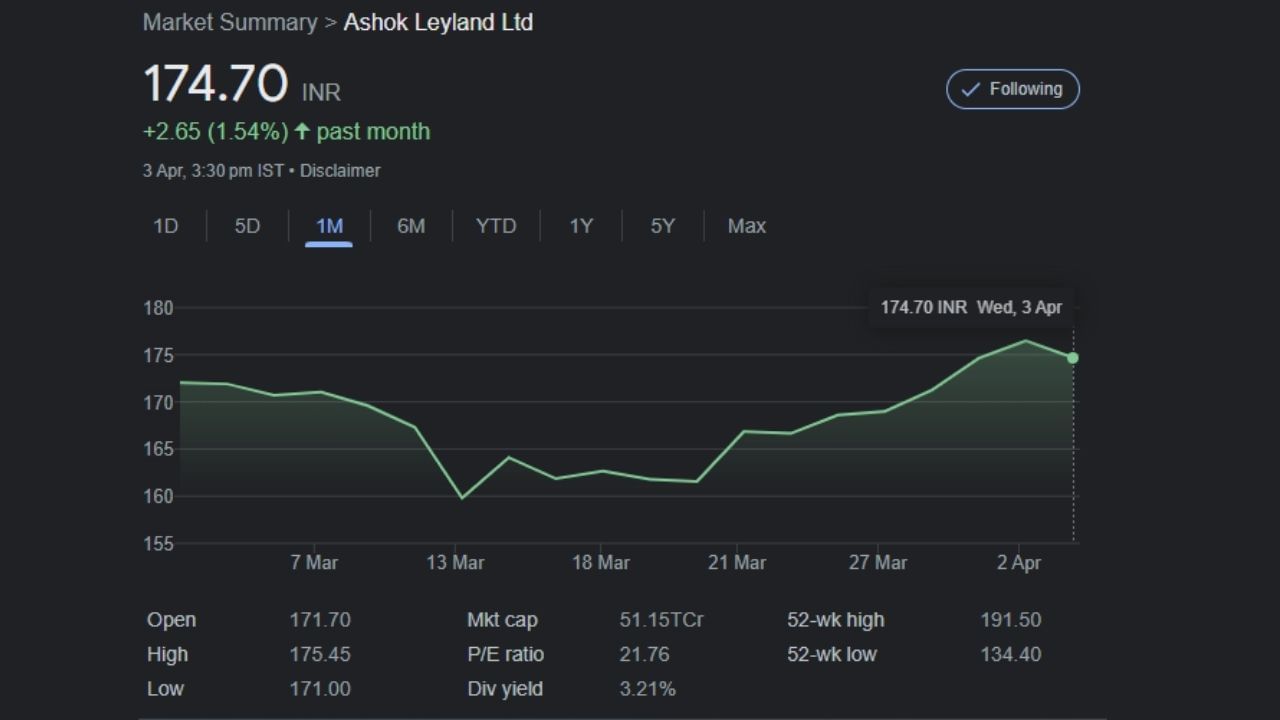Click the 18 Mar axis label
The image size is (1280, 720).
(x=600, y=563)
